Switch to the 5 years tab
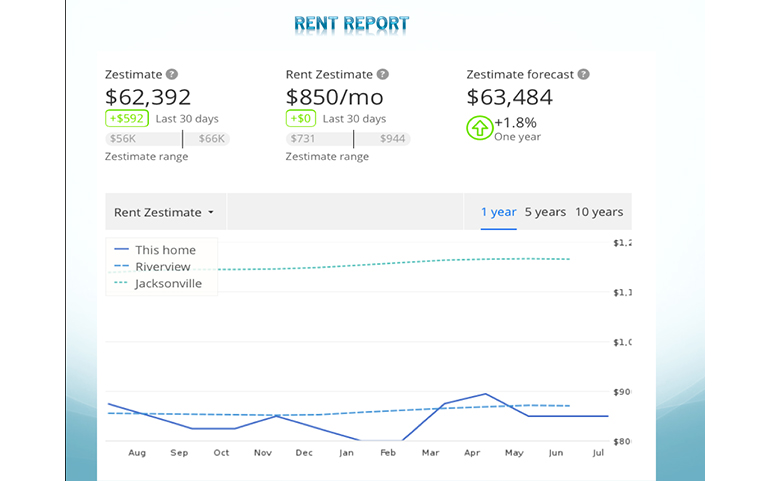 [545, 212]
